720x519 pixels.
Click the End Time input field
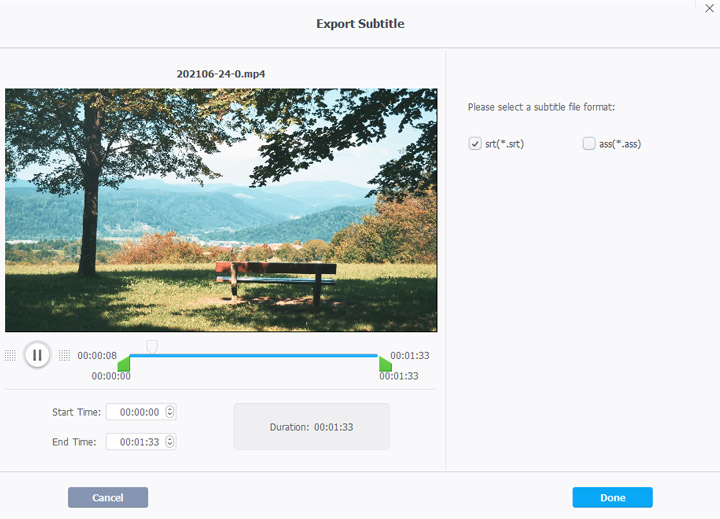(x=141, y=442)
